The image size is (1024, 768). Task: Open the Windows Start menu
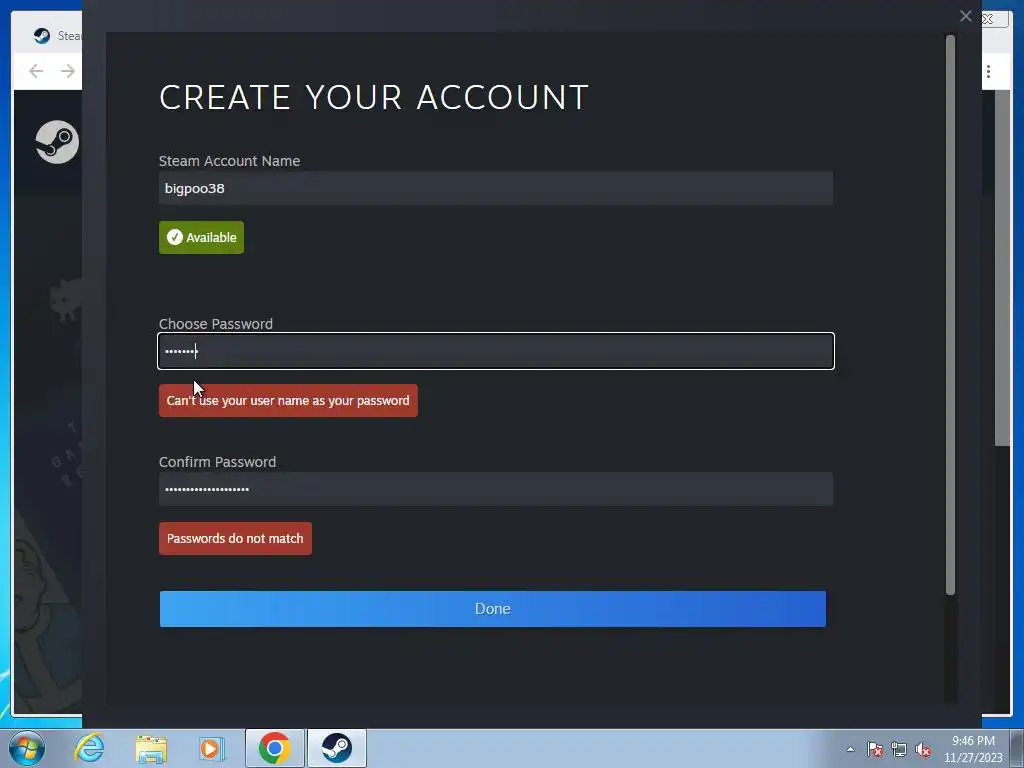pos(27,748)
